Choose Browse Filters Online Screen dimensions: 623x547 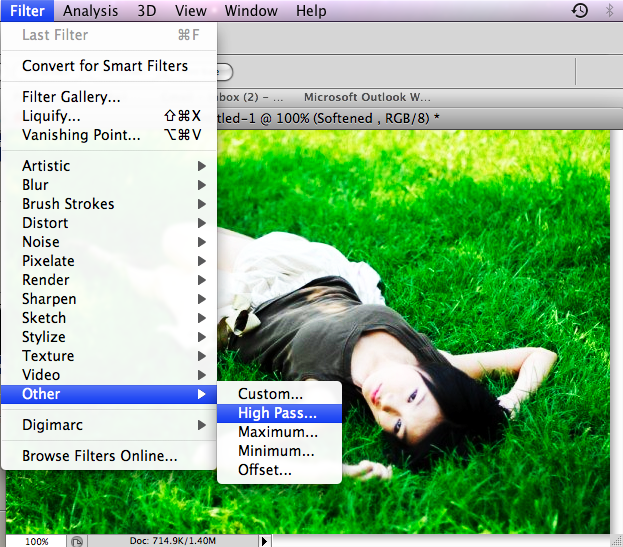109,456
